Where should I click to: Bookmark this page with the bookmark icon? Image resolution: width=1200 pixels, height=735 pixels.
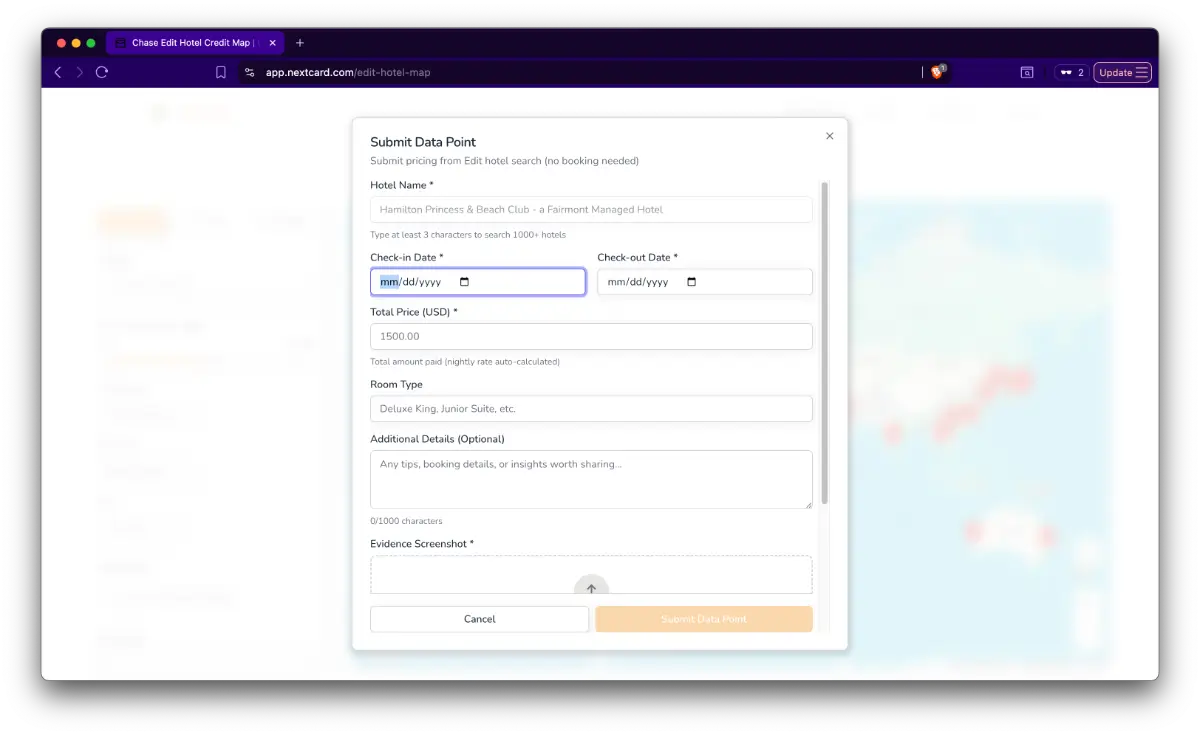point(221,72)
